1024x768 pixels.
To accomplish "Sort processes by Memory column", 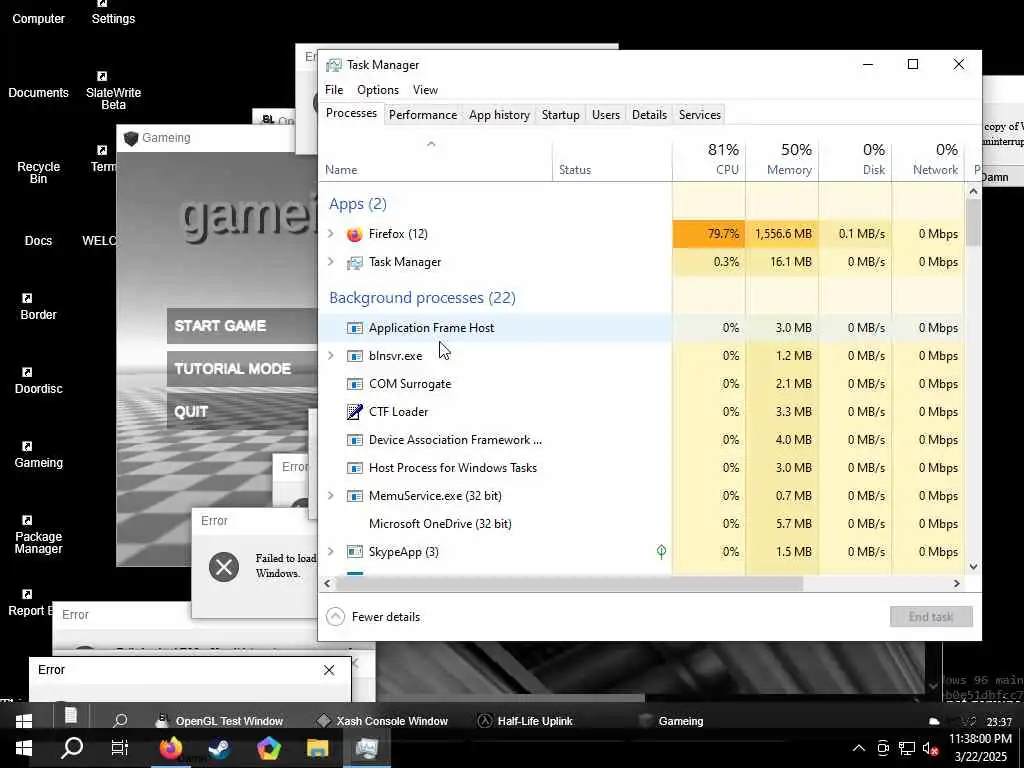I will (x=782, y=159).
